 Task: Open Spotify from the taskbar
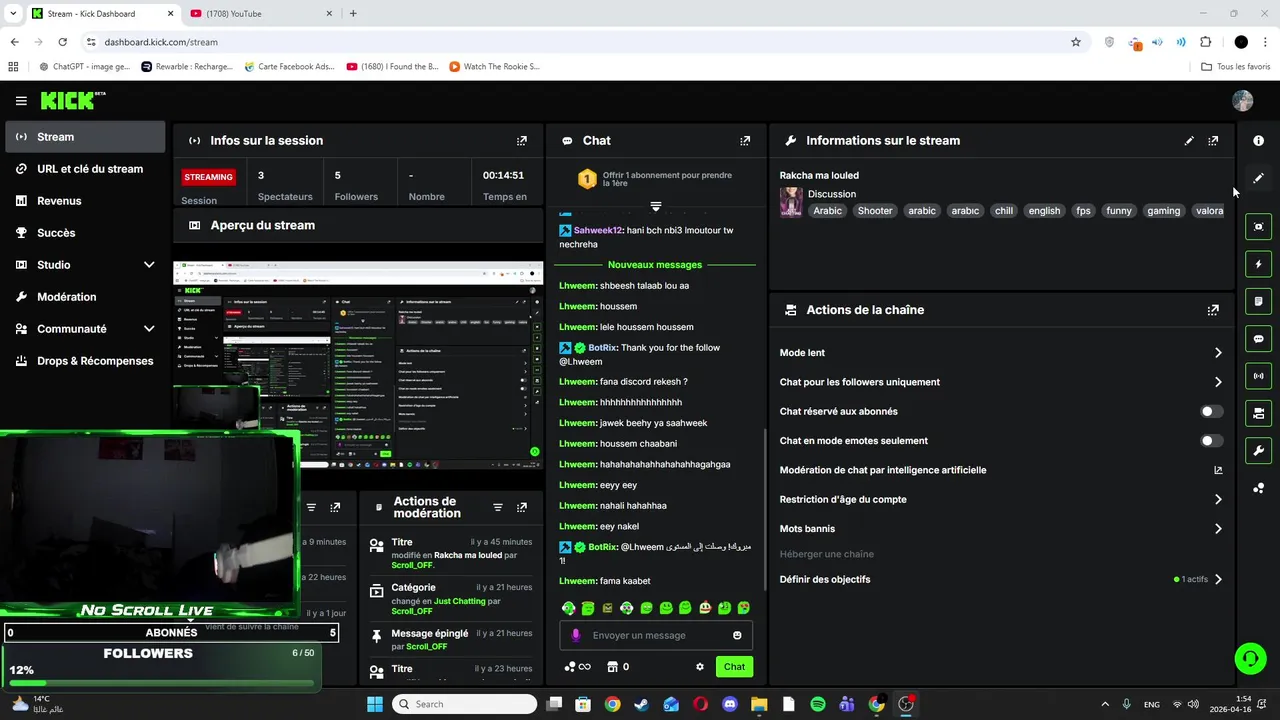pos(818,704)
